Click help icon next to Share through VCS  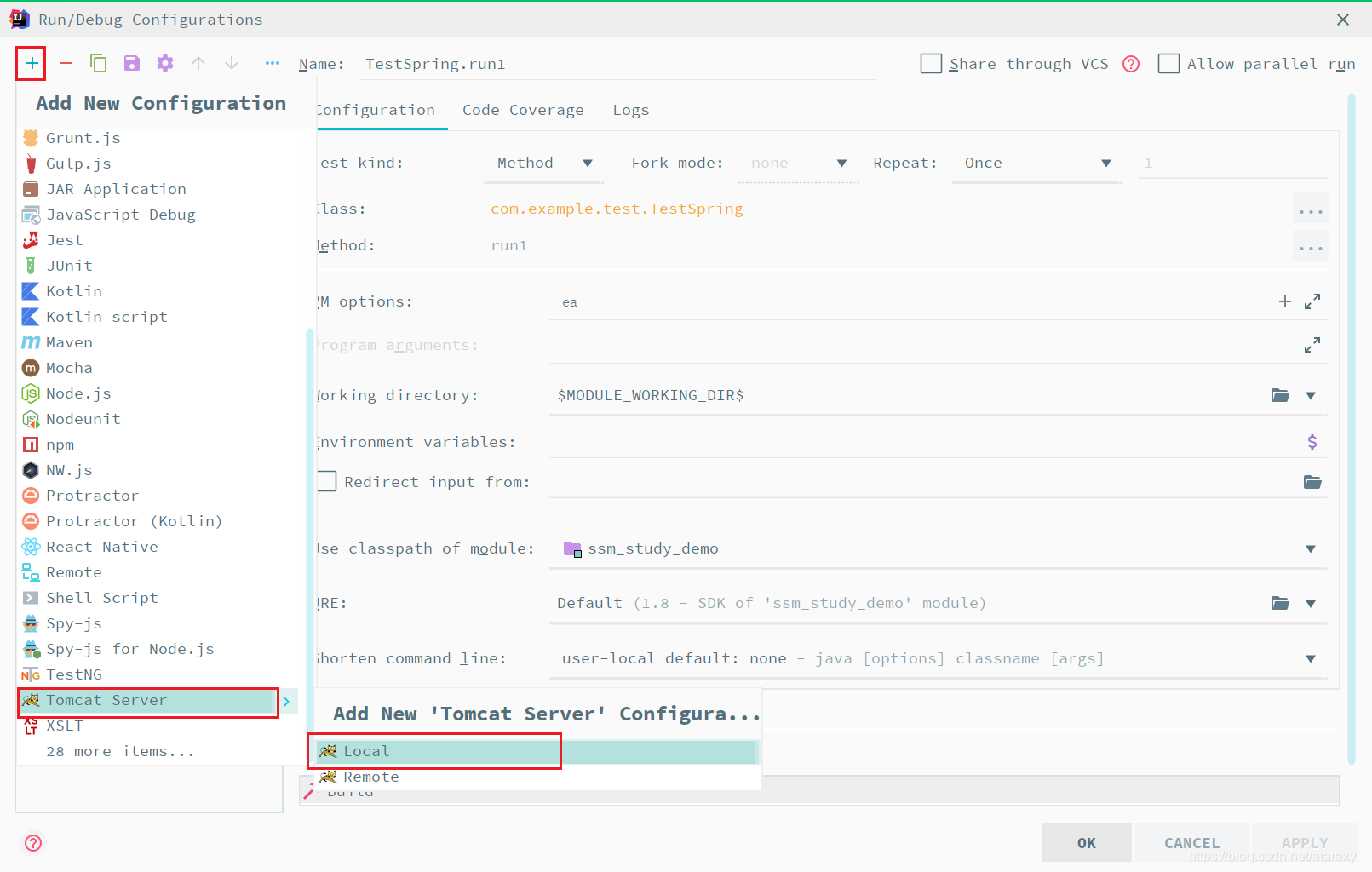coord(1131,64)
